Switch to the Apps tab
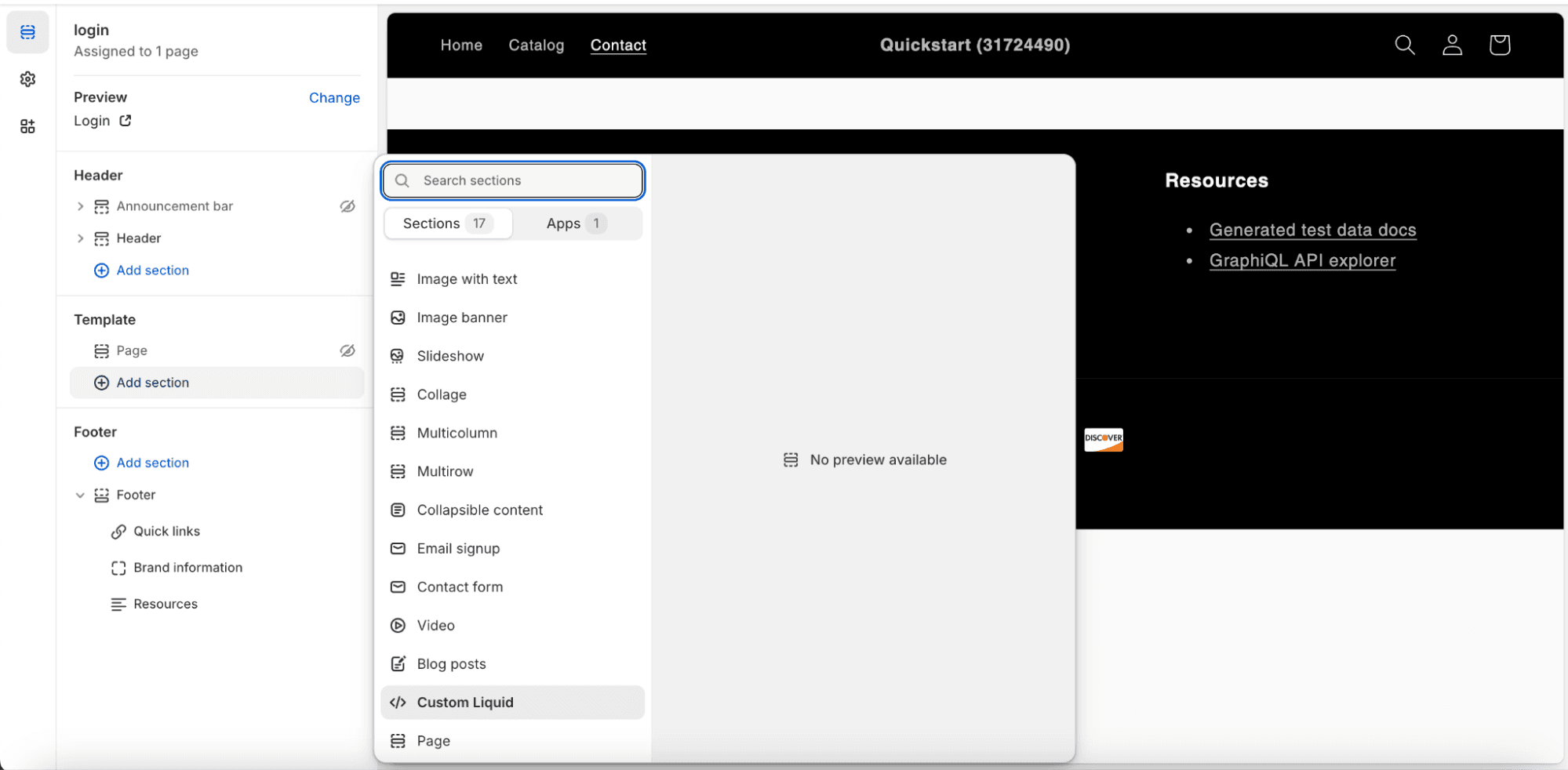This screenshot has width=1568, height=770. pos(570,223)
